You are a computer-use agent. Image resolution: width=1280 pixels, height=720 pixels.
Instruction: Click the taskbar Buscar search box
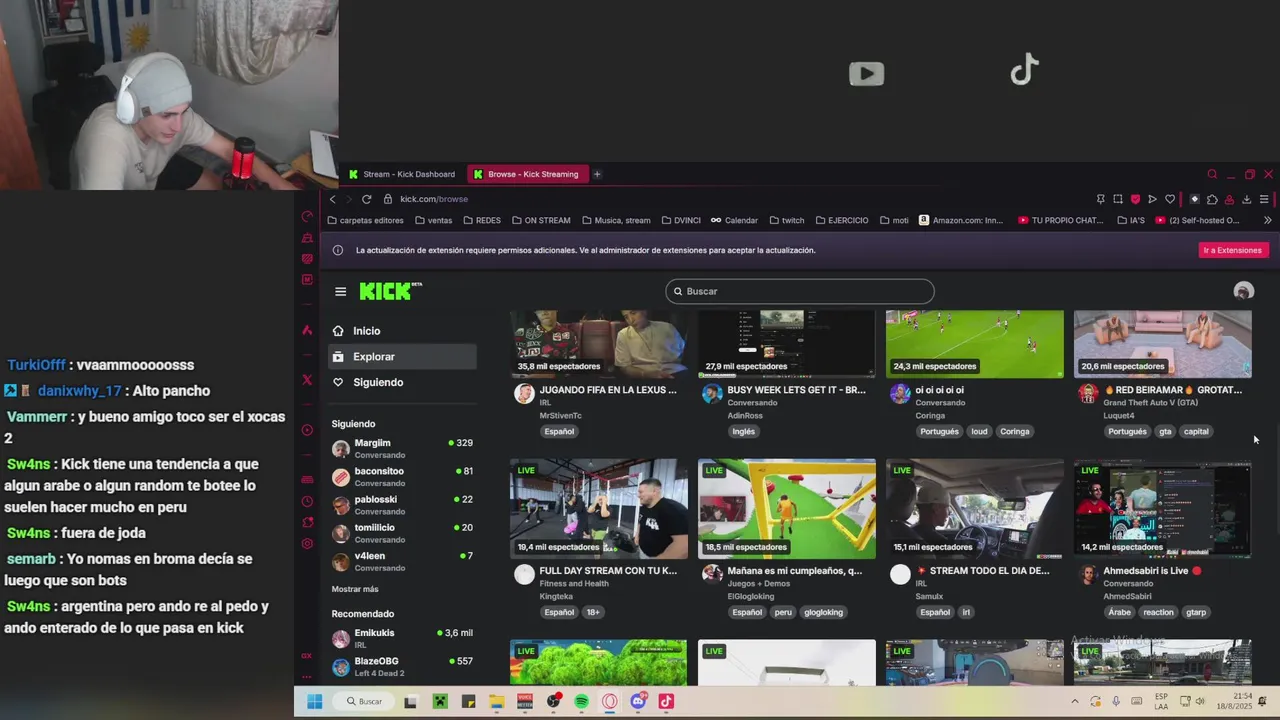364,702
